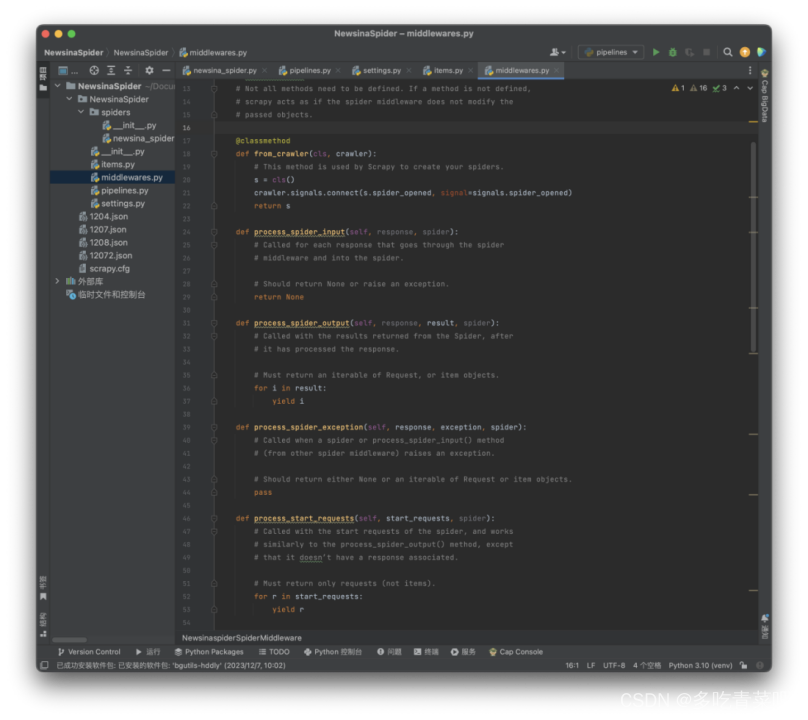Click the project panel horizontal scrollbar

(x=69, y=640)
